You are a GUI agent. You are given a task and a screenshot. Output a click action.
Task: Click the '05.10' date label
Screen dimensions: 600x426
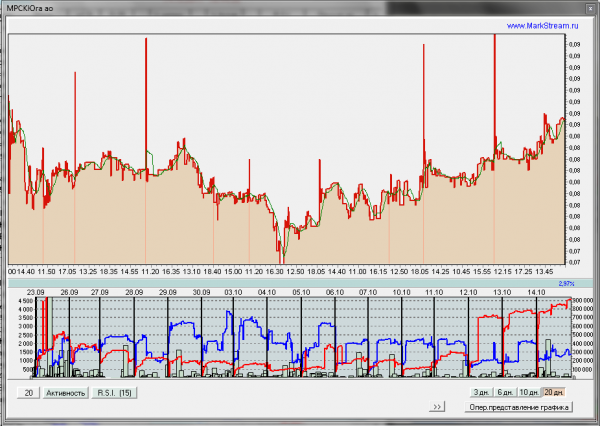coord(301,292)
